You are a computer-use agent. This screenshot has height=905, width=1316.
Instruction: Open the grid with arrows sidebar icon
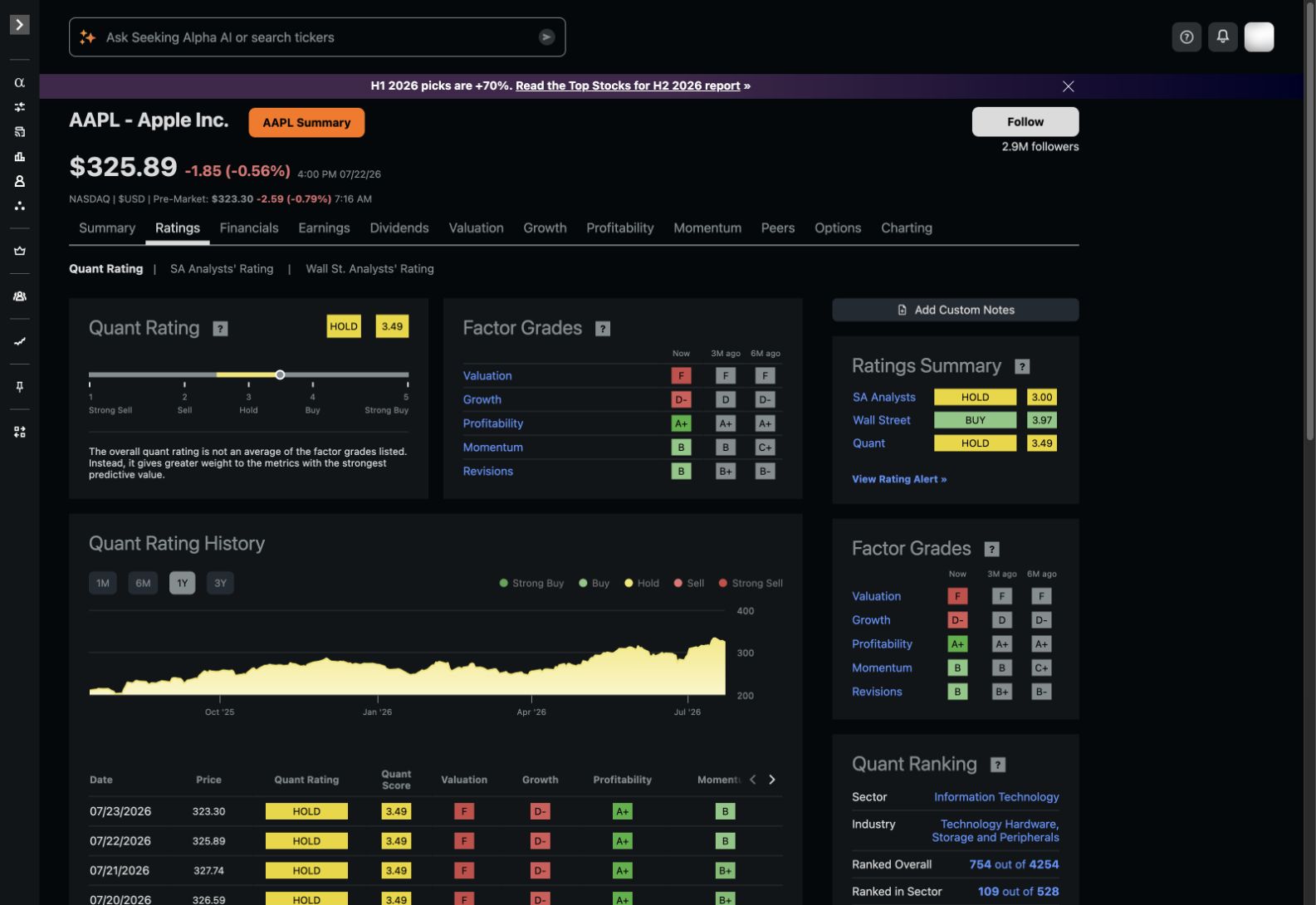click(x=19, y=432)
